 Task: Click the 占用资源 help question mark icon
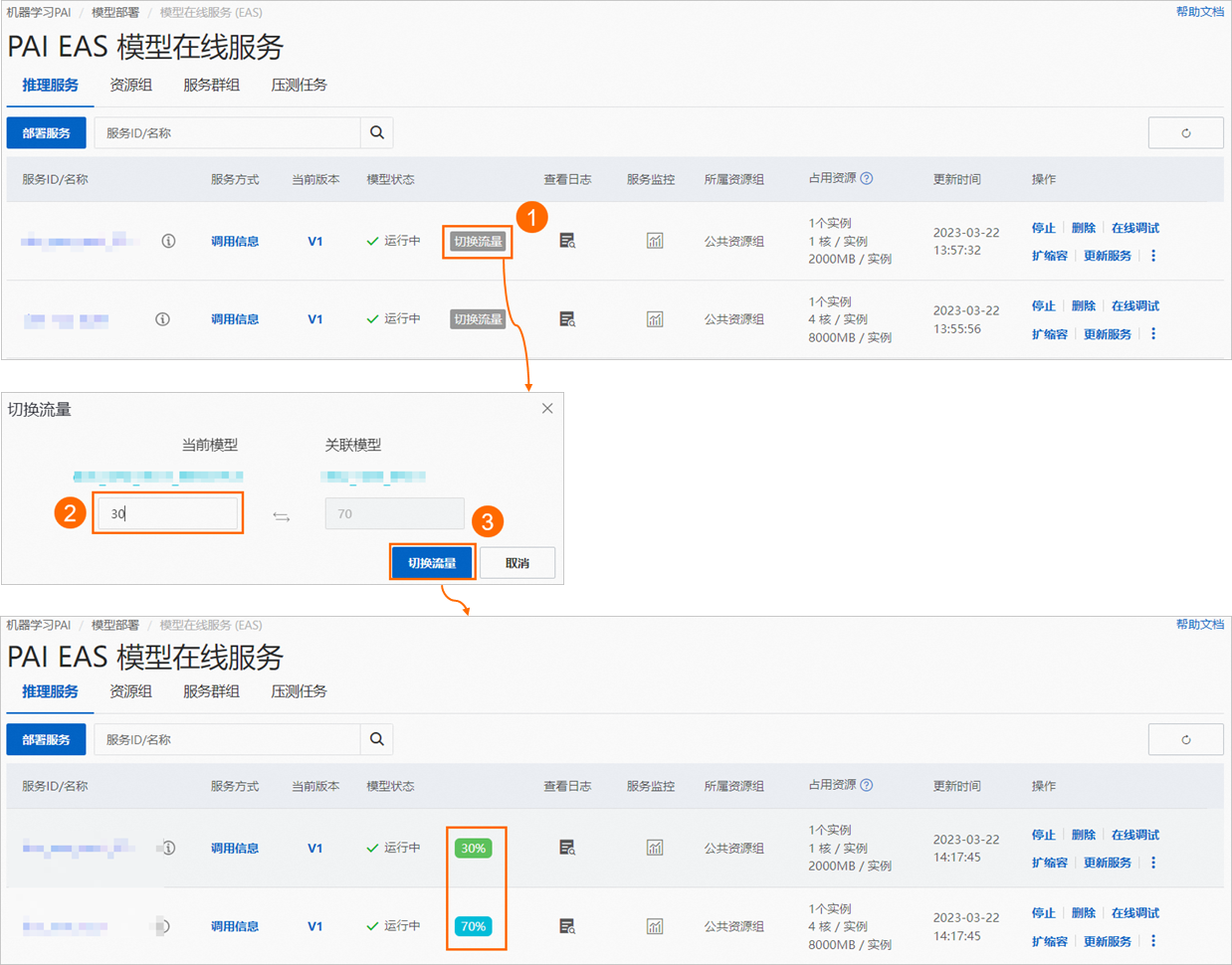[865, 179]
